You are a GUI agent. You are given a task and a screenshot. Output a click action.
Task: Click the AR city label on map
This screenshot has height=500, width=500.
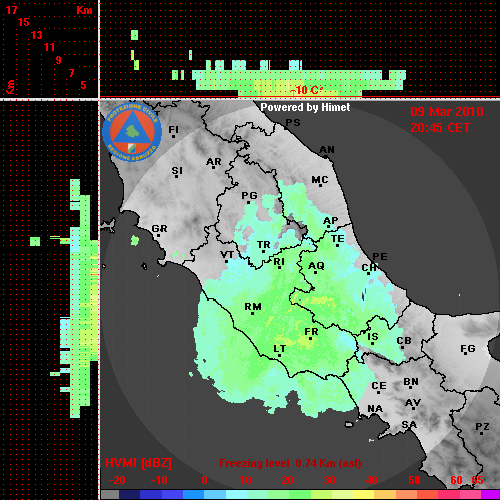[x=214, y=162]
